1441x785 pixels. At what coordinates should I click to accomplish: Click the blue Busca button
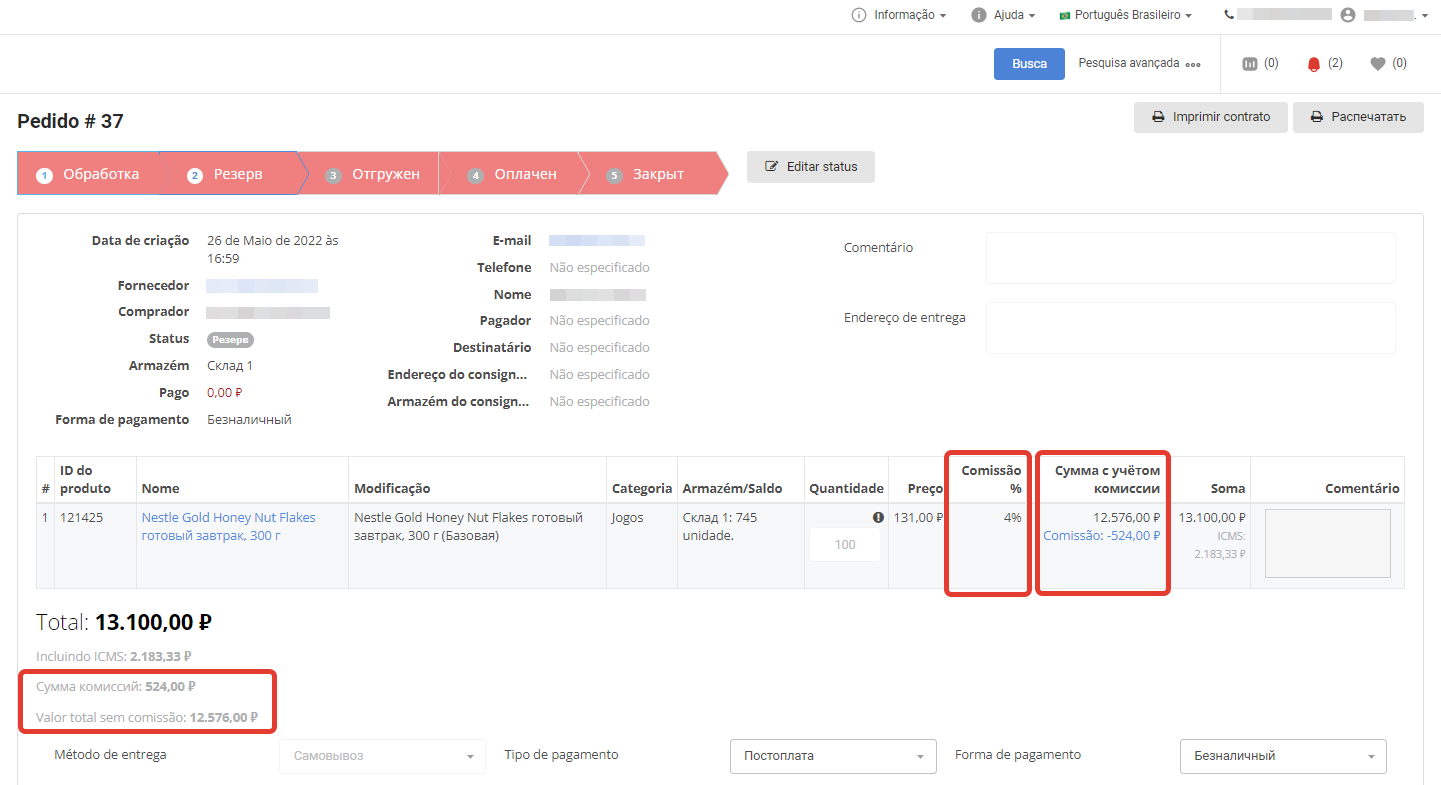click(x=1029, y=64)
